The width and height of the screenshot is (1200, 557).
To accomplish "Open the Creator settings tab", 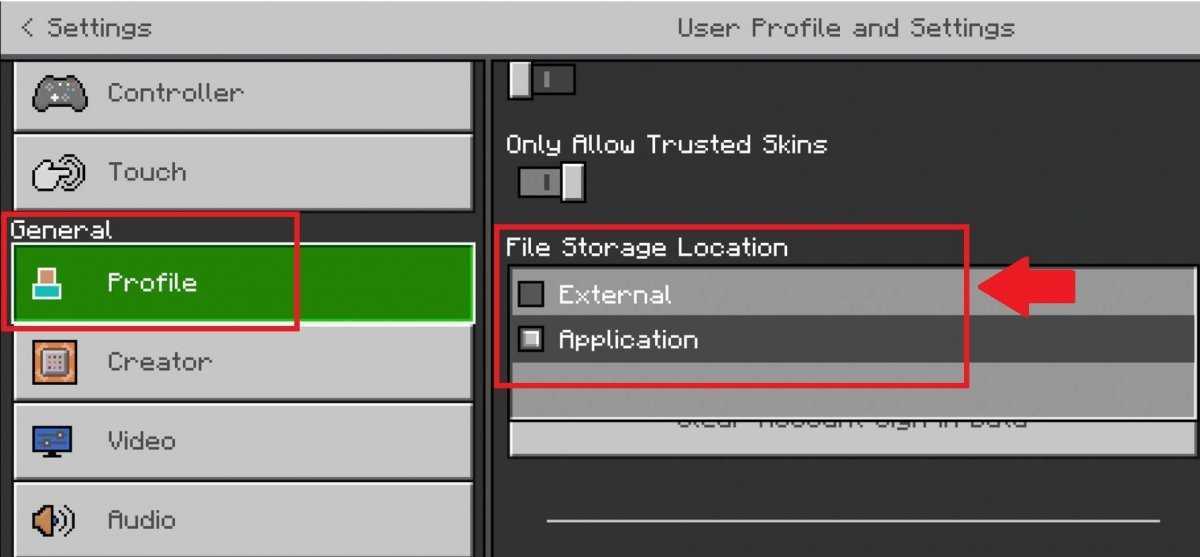I will [243, 362].
